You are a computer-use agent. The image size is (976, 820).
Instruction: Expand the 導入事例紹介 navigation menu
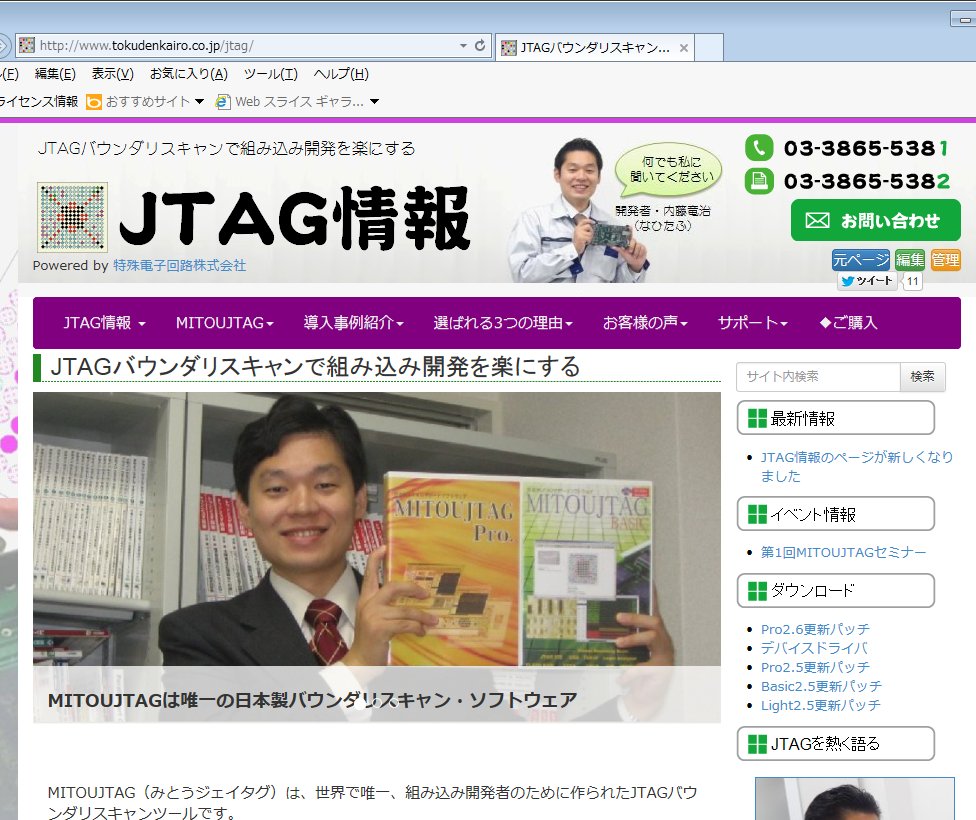coord(353,323)
